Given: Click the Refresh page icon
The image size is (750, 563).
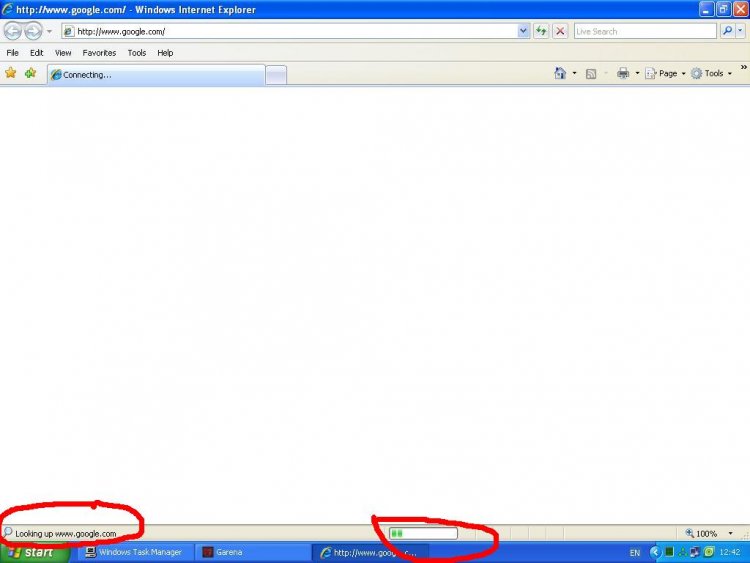Looking at the screenshot, I should pos(541,31).
